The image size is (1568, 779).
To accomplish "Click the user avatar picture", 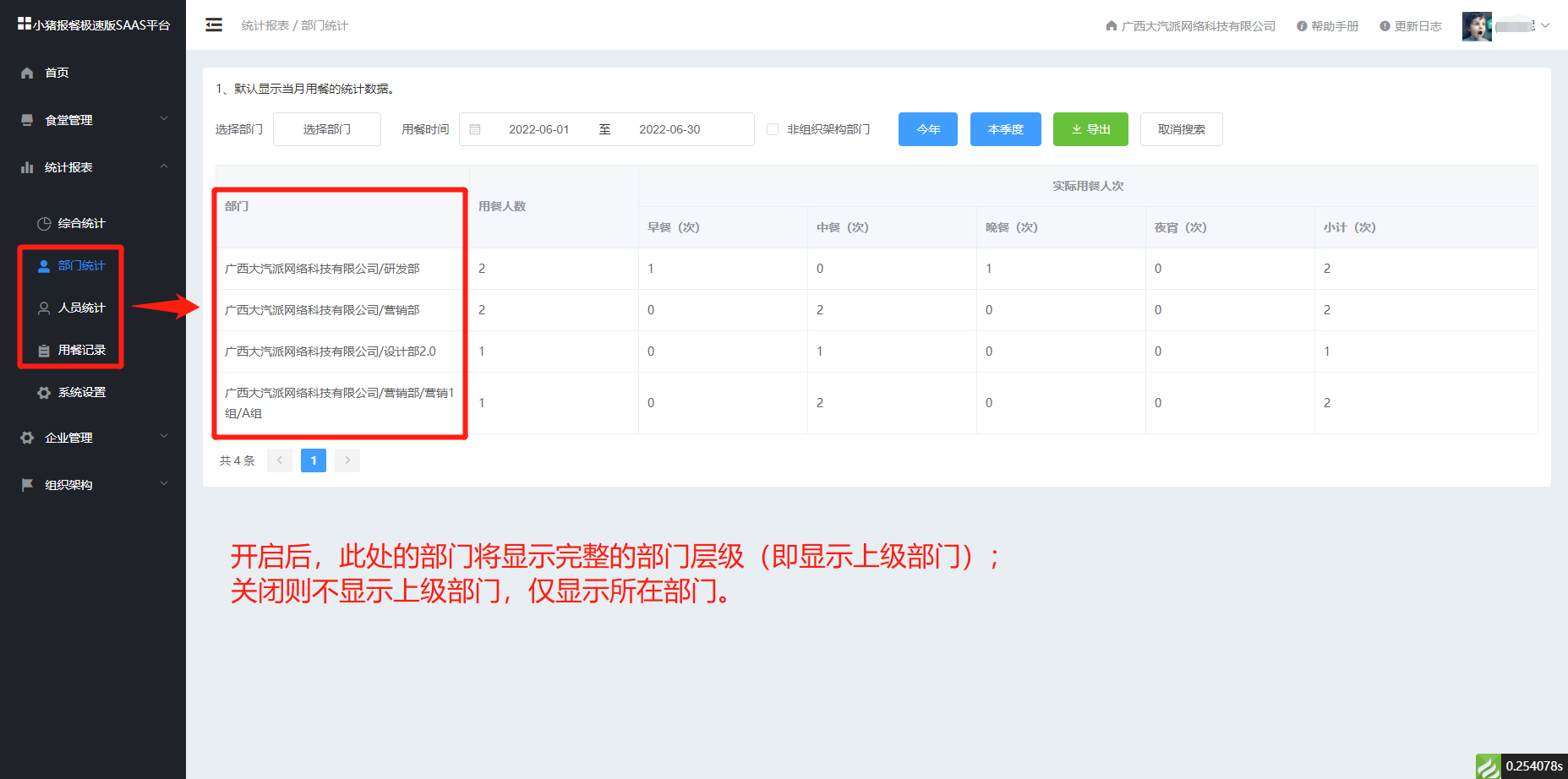I will [1477, 26].
